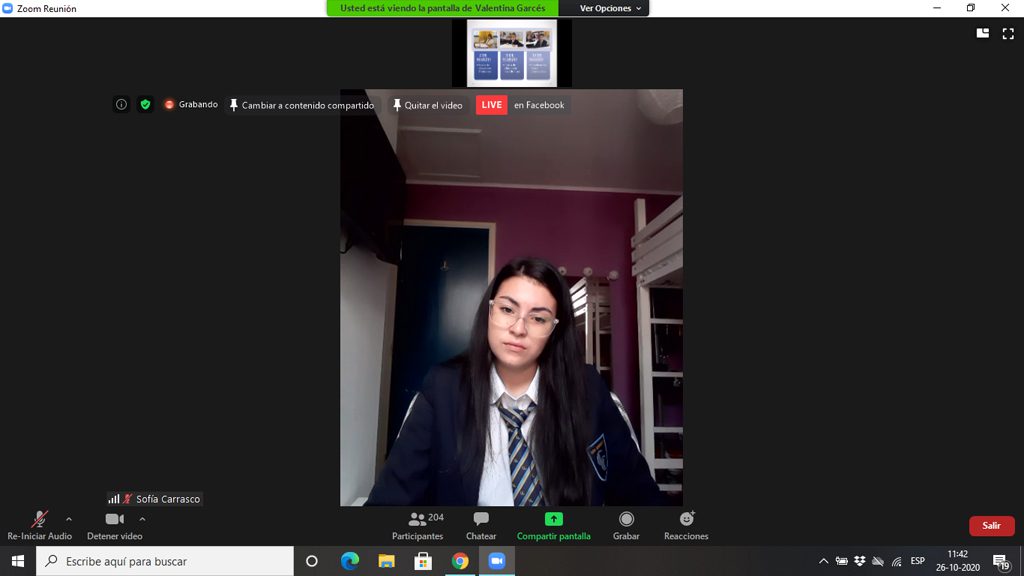Select Quitar el video option

pyautogui.click(x=427, y=105)
